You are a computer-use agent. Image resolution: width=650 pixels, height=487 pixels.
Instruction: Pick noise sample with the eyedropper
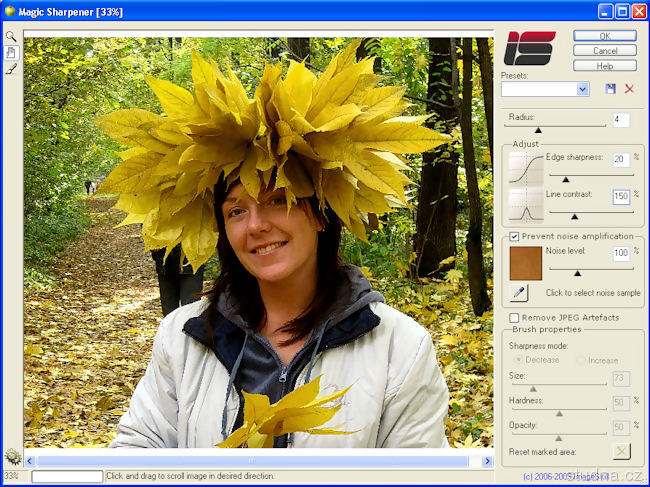tap(519, 293)
